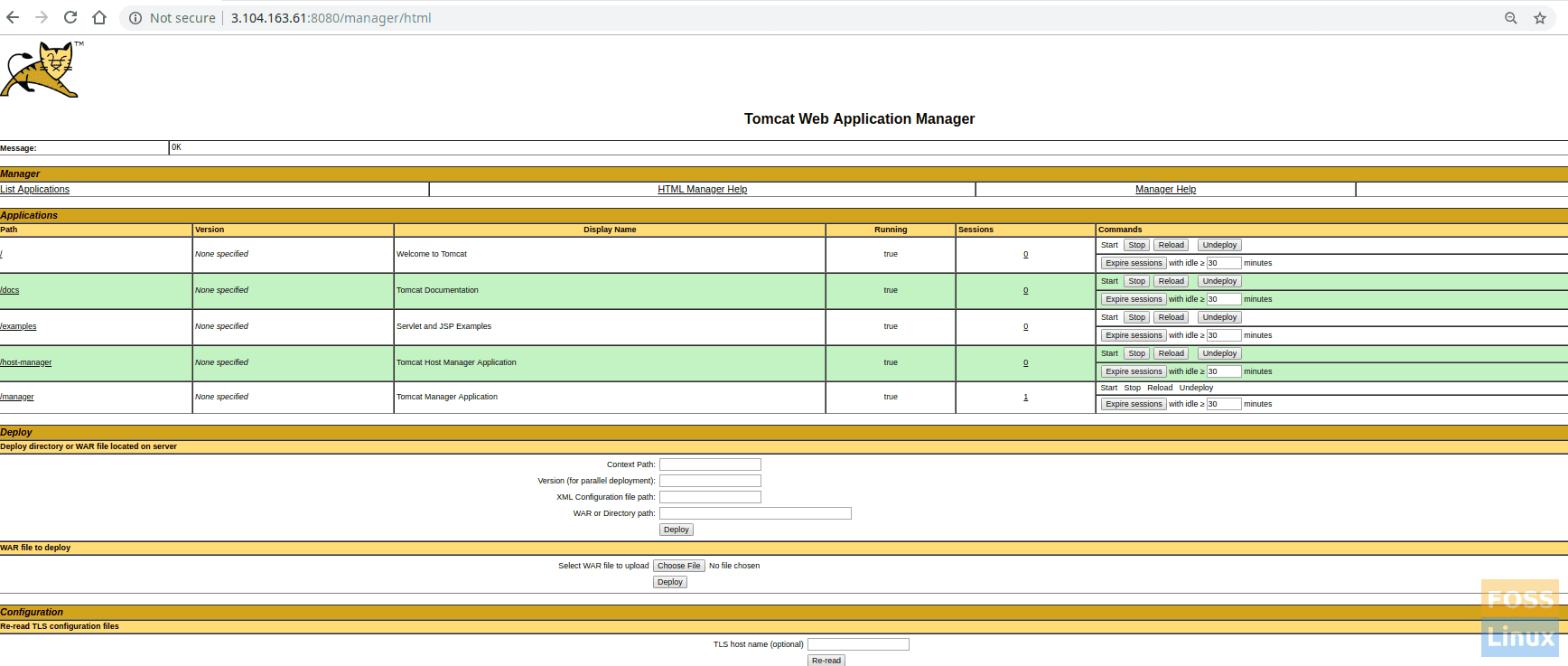The image size is (1568, 666).
Task: Bookmark this page with the star icon
Action: pos(1540,18)
